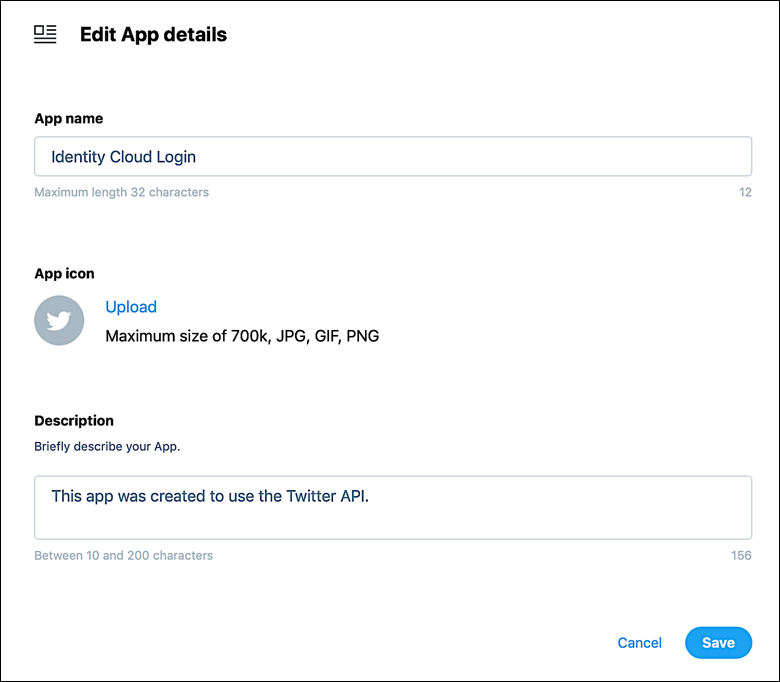Click the 'Description' section label
The width and height of the screenshot is (780, 682).
pyautogui.click(x=74, y=421)
